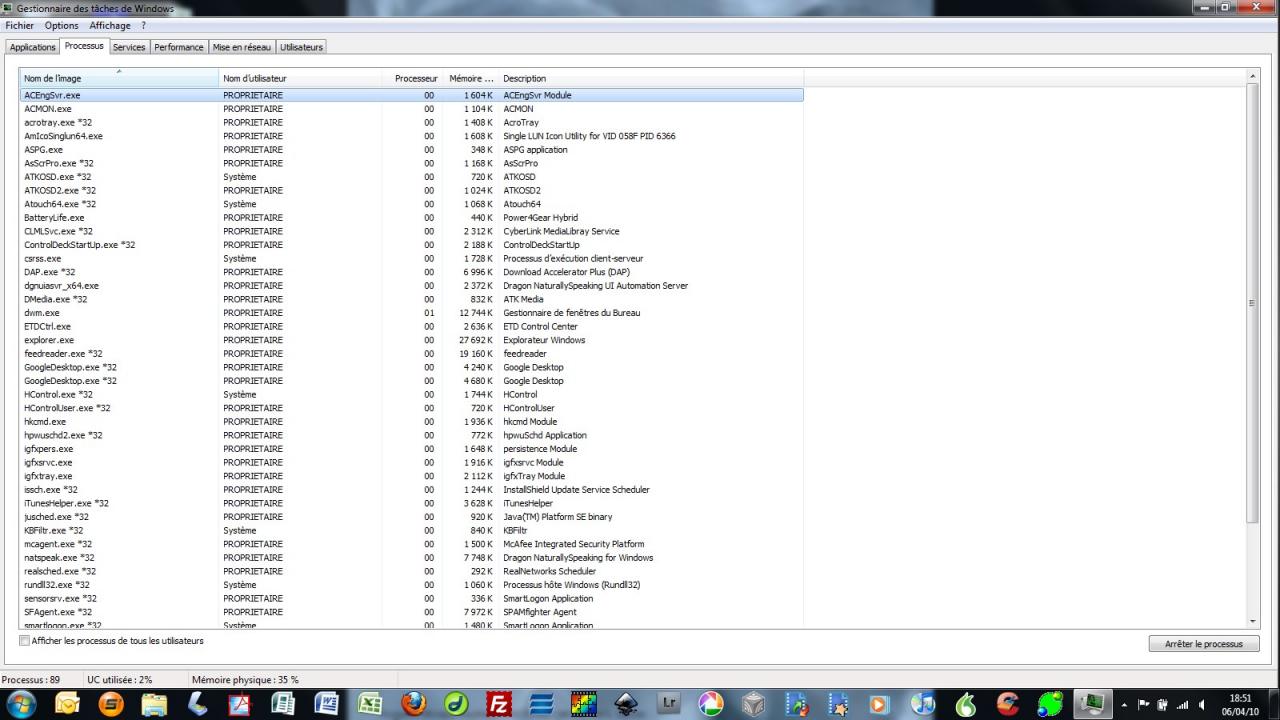Open the volume speaker tray icon
Image resolution: width=1280 pixels, height=720 pixels.
pyautogui.click(x=1202, y=704)
